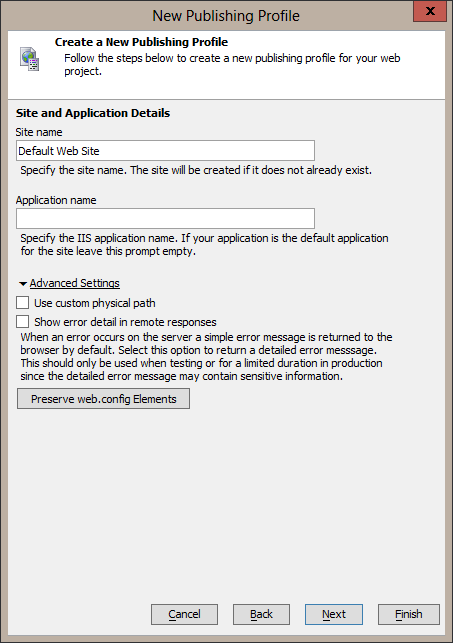453x643 pixels.
Task: Enable the Use custom physical path checkbox
Action: [23, 303]
